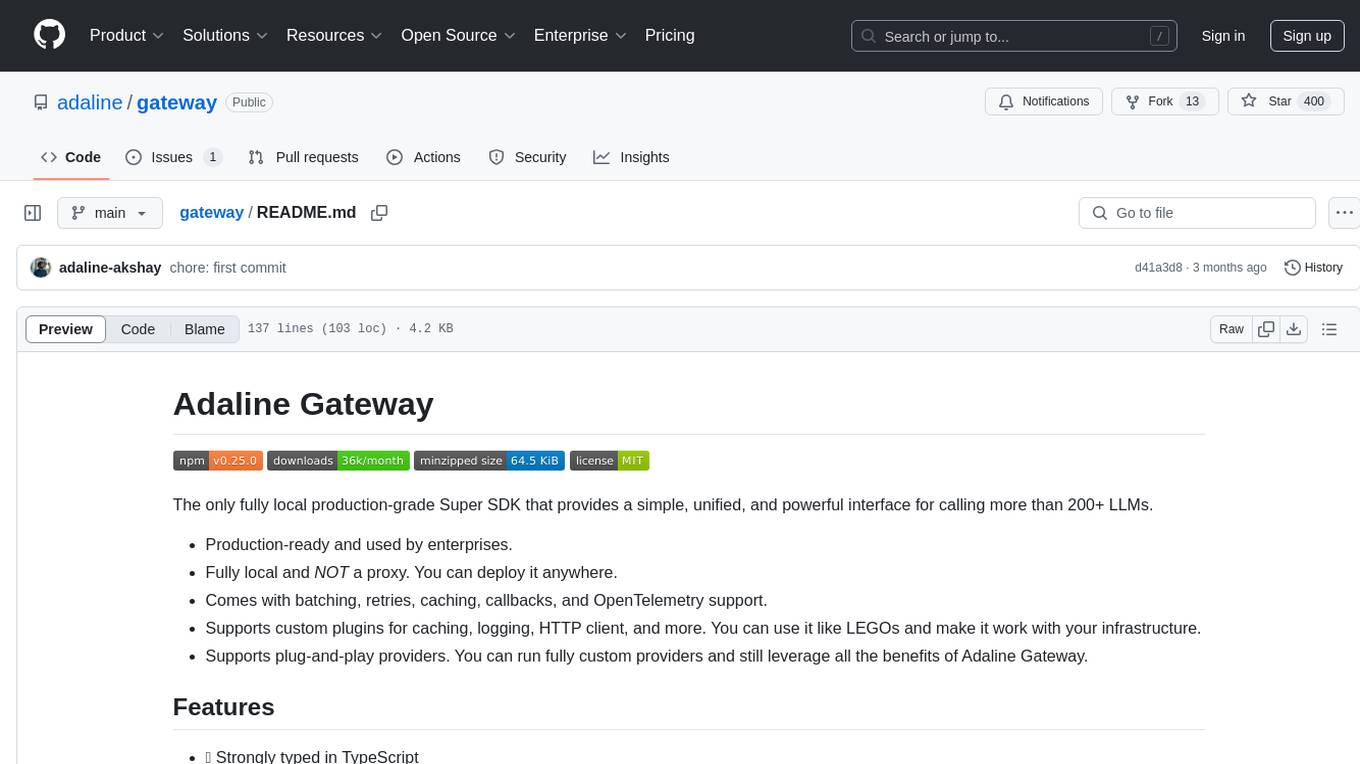Copy the file path icon
1360x764 pixels.
click(x=379, y=212)
